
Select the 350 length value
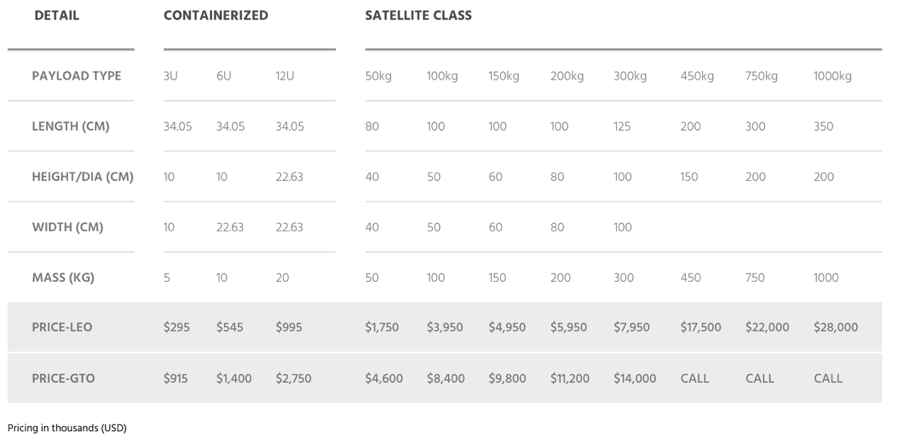(823, 126)
